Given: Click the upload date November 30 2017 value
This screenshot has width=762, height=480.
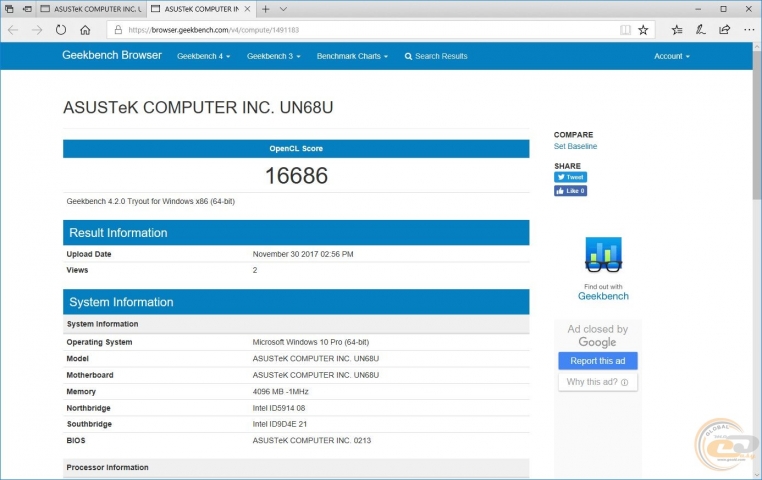Looking at the screenshot, I should (x=303, y=254).
